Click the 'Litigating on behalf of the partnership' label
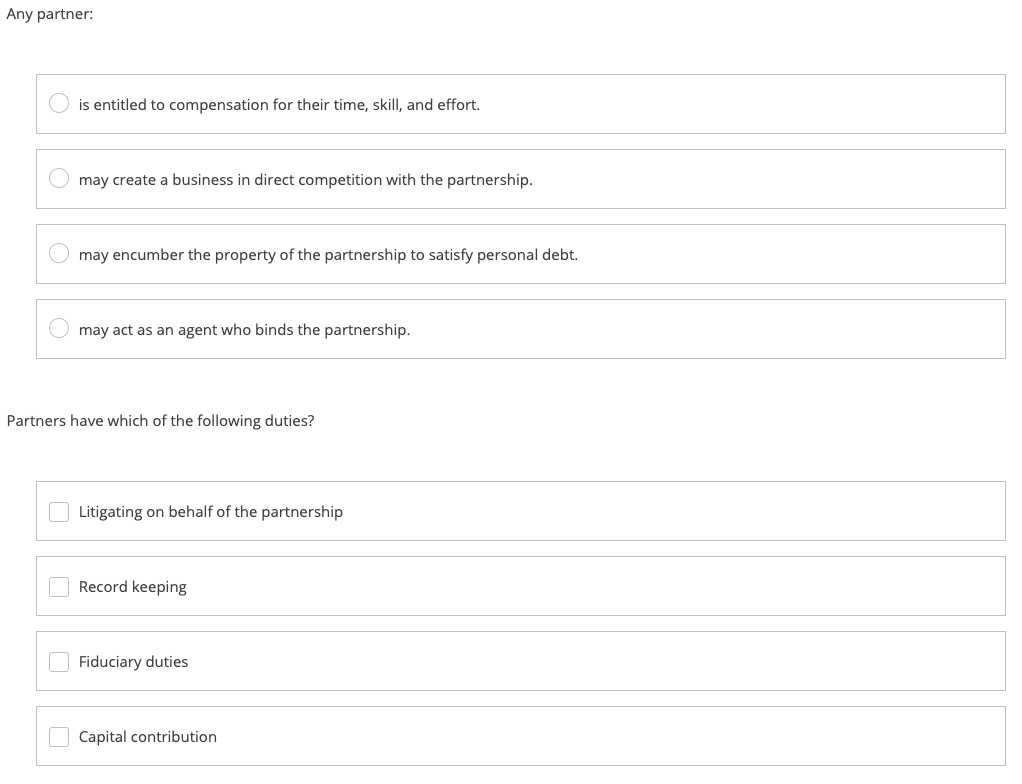The image size is (1022, 784). [x=210, y=512]
